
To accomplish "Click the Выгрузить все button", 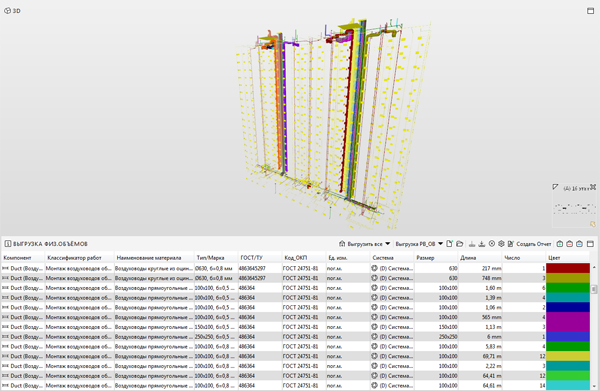I will coord(361,244).
